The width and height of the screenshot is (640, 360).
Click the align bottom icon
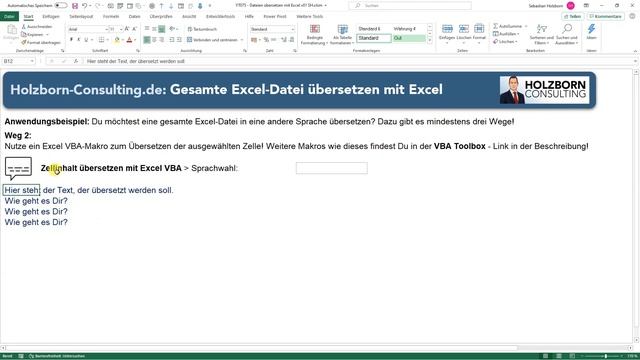tap(162, 29)
